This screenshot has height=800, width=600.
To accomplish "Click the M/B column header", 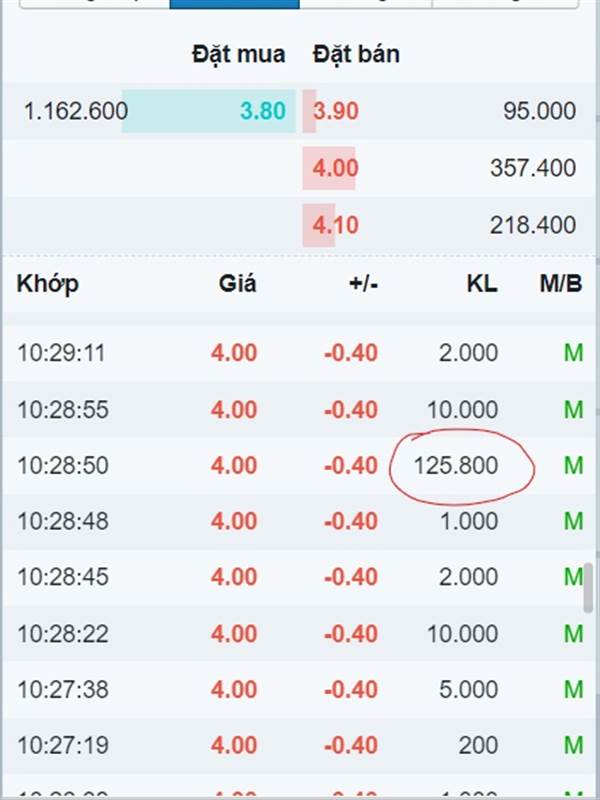I will tap(561, 284).
